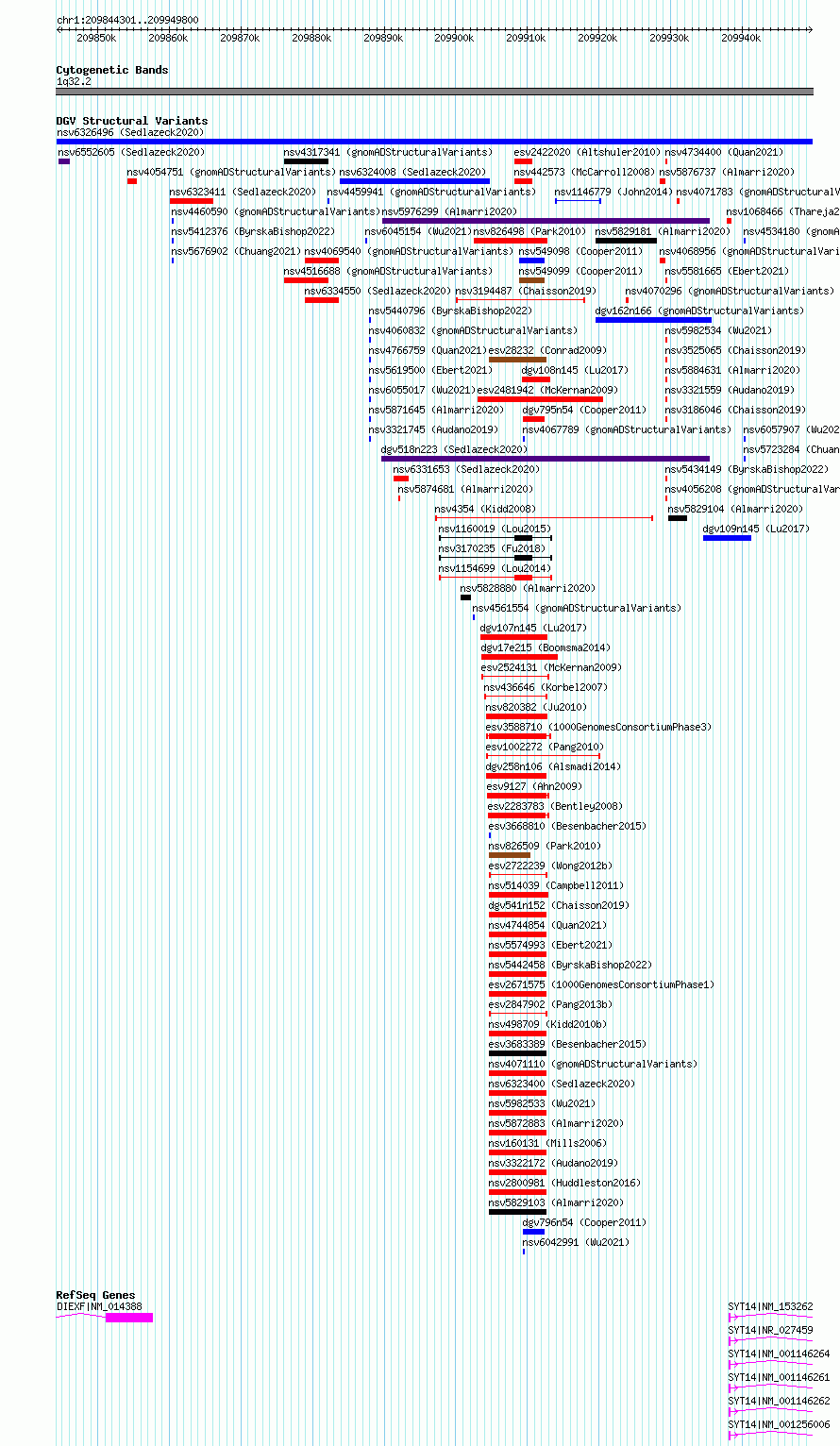Click nsv1160019 (Lou2015) label
Image resolution: width=840 pixels, height=1446 pixels.
pos(495,529)
